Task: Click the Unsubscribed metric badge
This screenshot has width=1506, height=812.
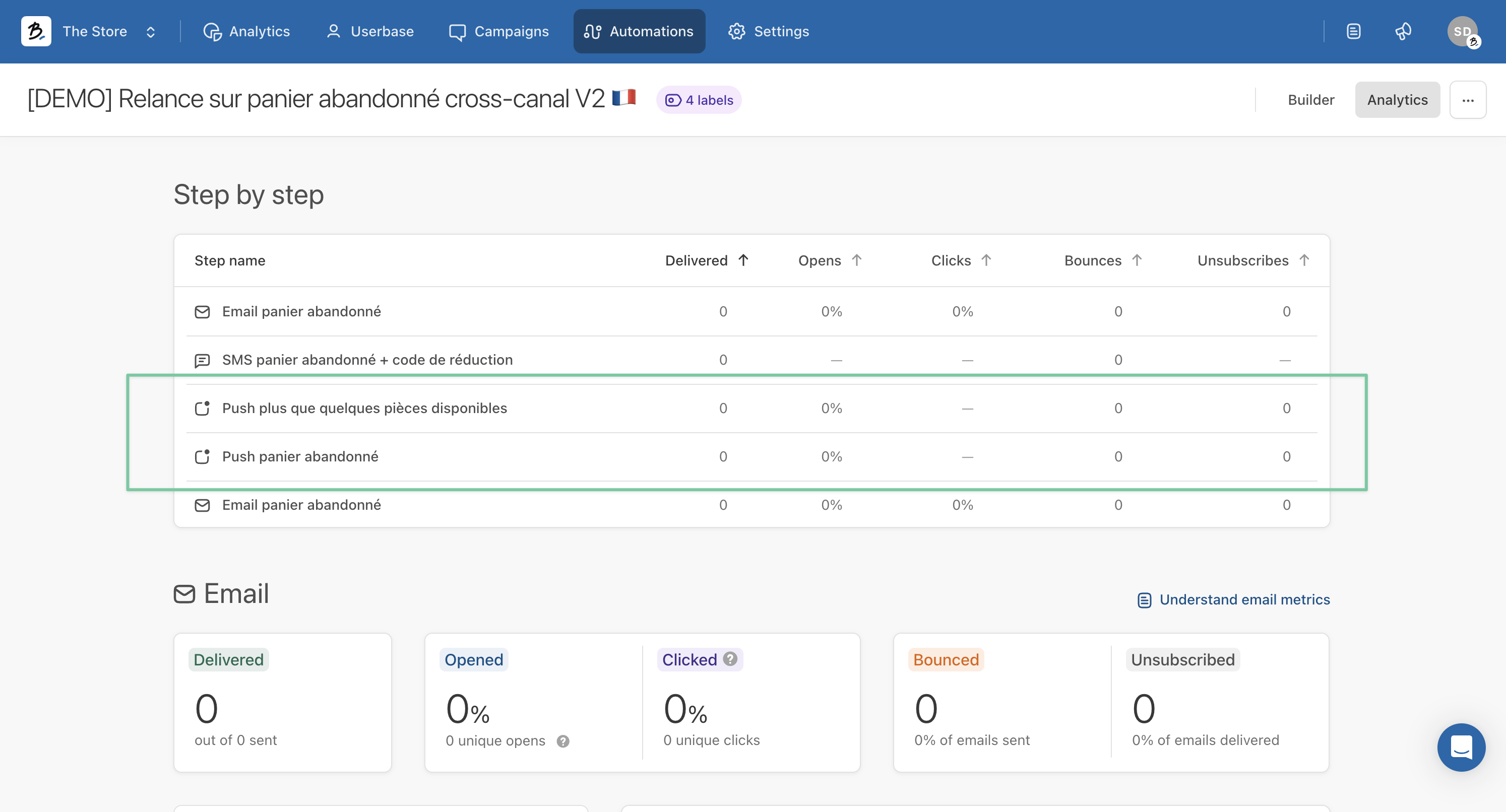Action: 1183,659
